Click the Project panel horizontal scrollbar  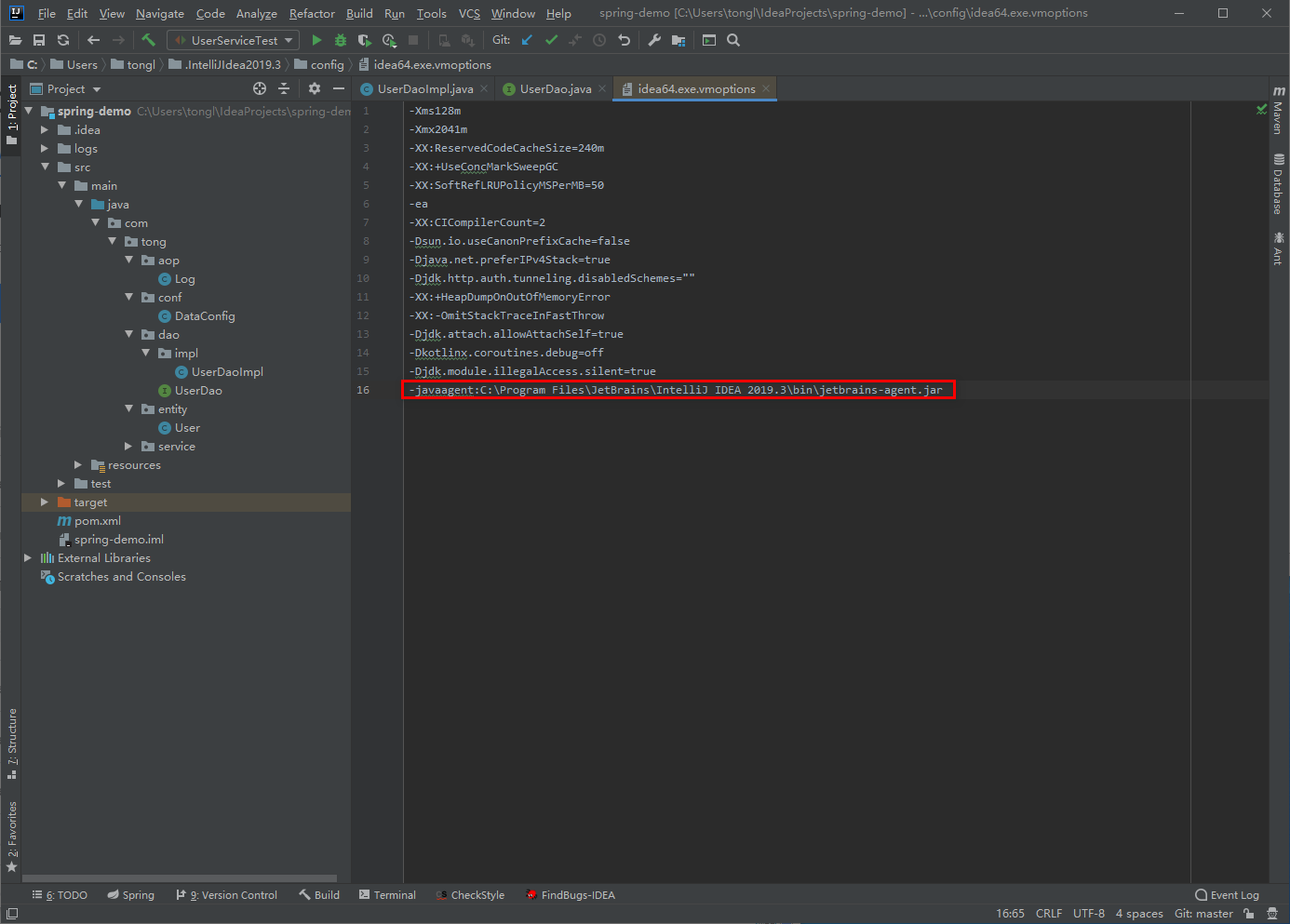click(180, 878)
